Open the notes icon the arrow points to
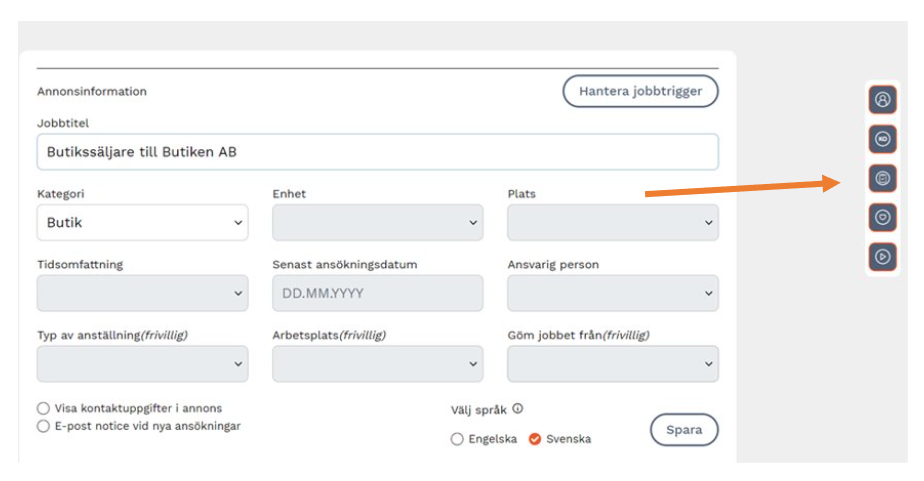Image resolution: width=924 pixels, height=481 pixels. tap(882, 179)
